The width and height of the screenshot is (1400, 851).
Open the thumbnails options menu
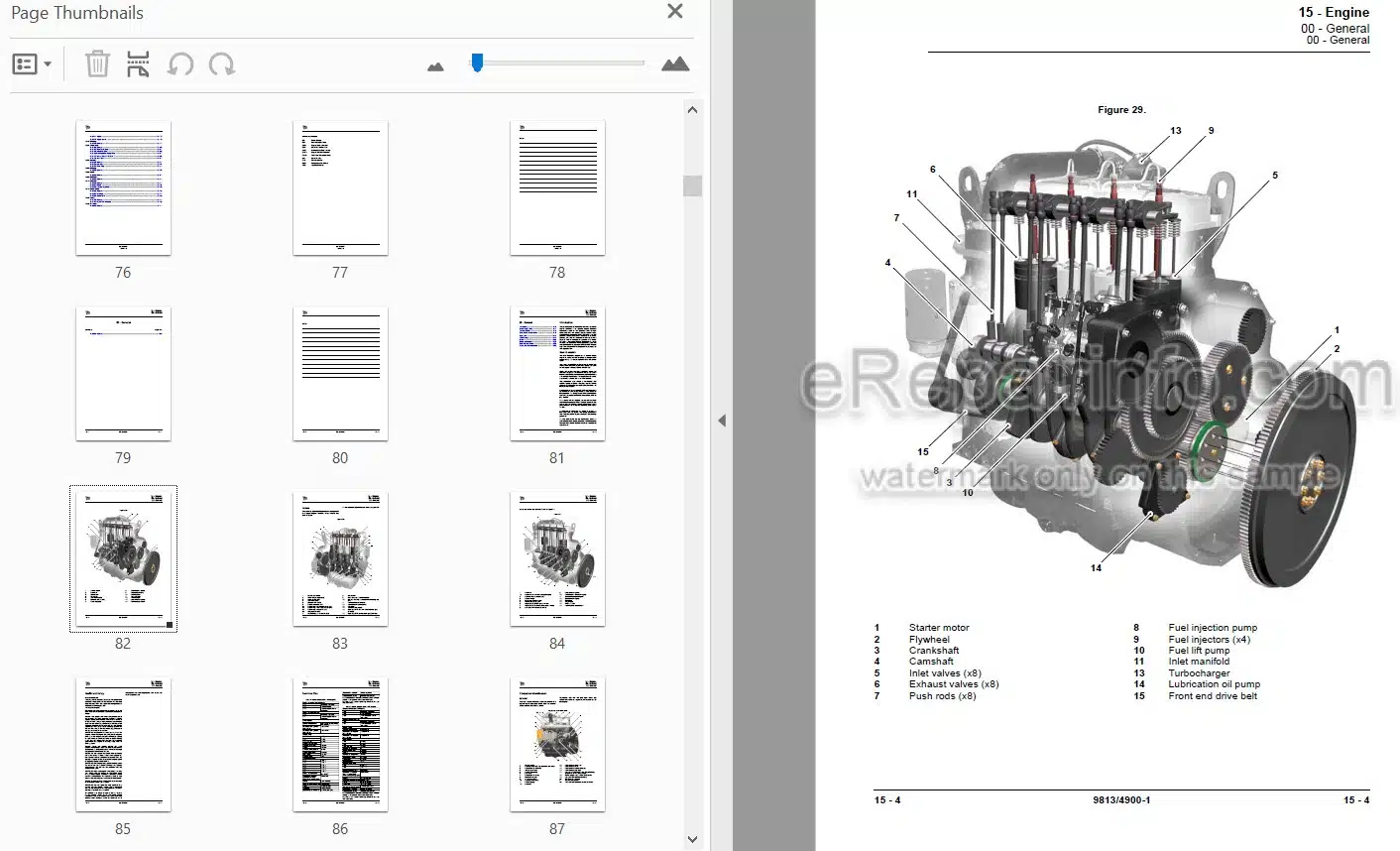tap(32, 64)
